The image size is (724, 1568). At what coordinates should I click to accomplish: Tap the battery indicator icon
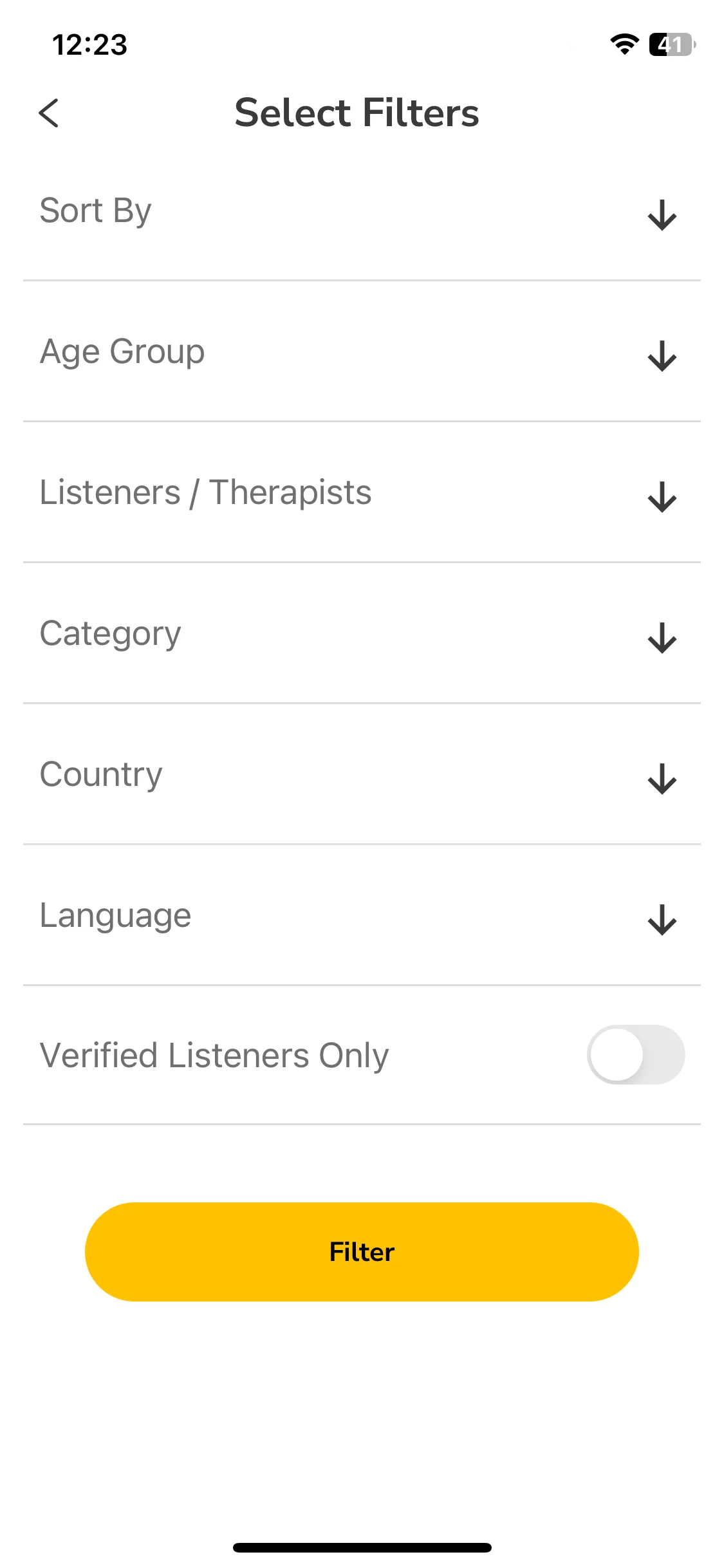point(672,44)
